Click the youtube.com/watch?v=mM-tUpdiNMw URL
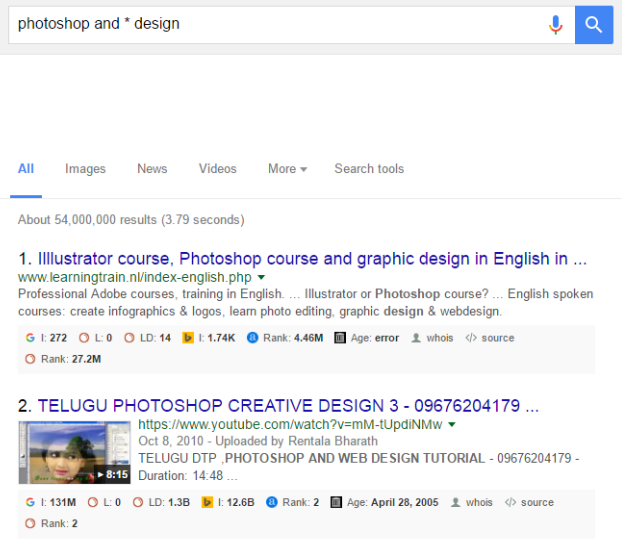The height and width of the screenshot is (553, 622). coord(290,424)
